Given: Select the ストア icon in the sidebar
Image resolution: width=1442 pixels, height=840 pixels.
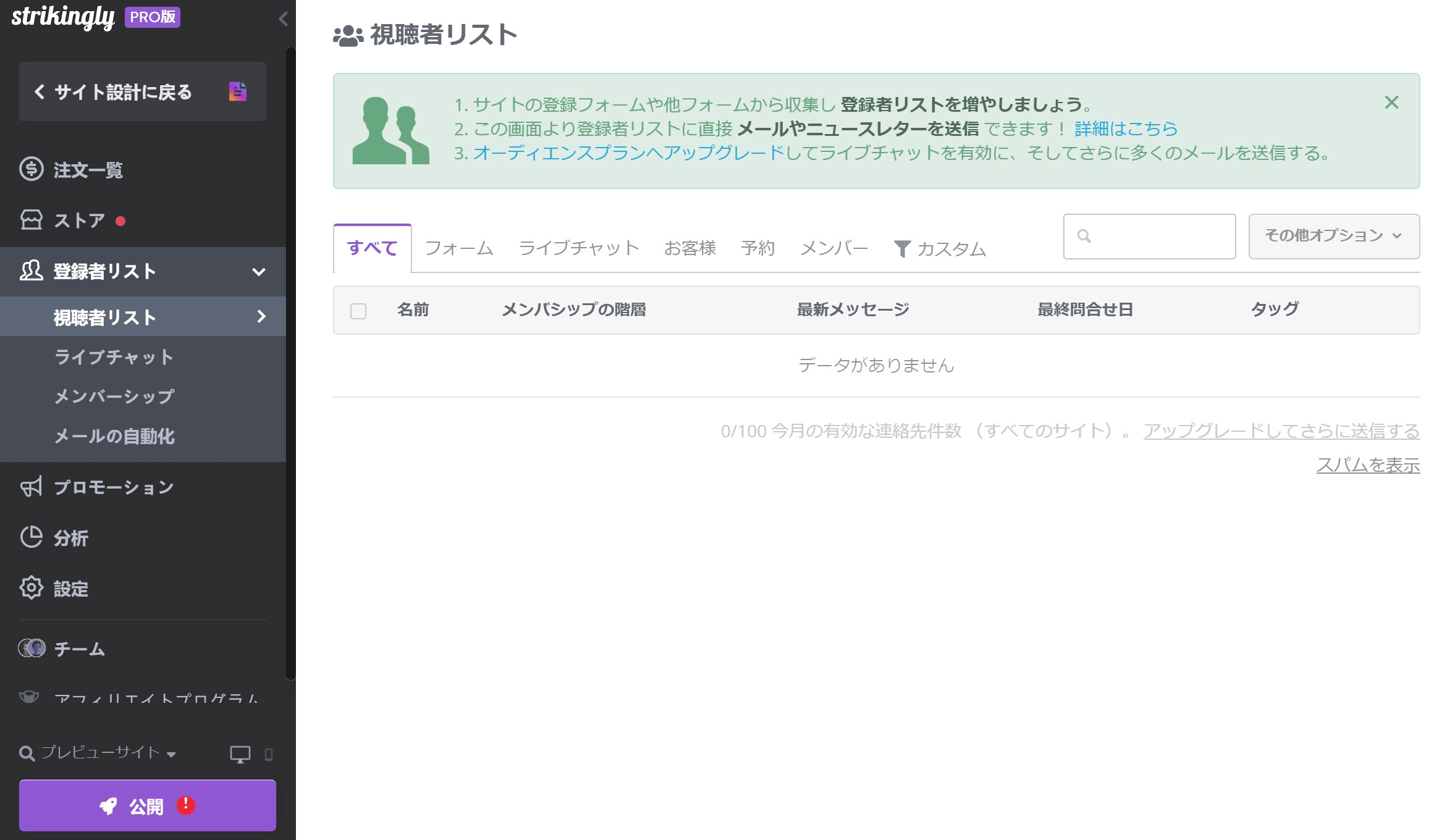Looking at the screenshot, I should pos(32,220).
